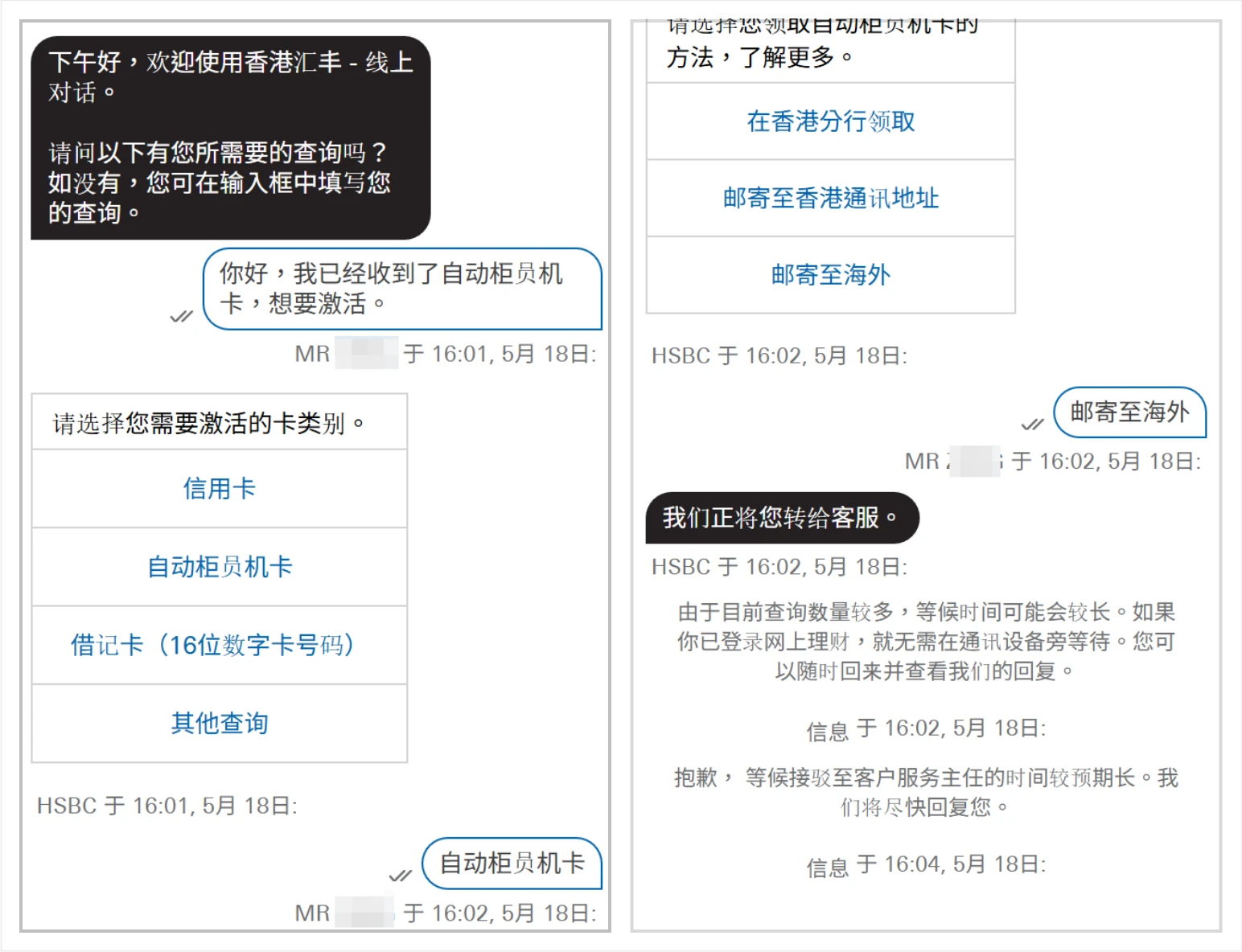Click the MR timestamp 于 16:01, 5月 18日
The height and width of the screenshot is (952, 1242).
446,354
